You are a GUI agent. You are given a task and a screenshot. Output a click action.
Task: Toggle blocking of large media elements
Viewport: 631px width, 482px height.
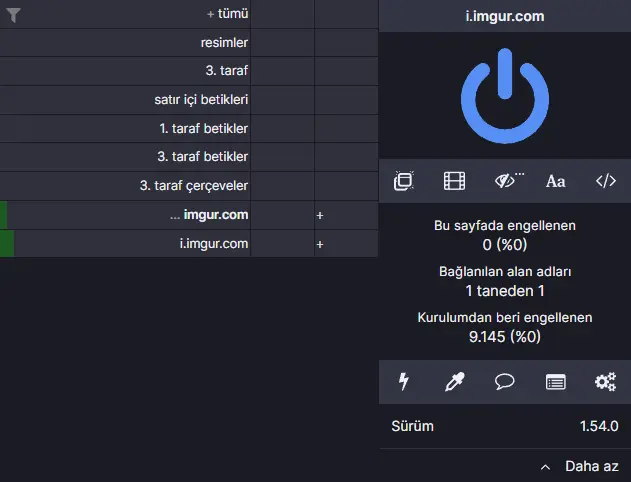pos(454,181)
